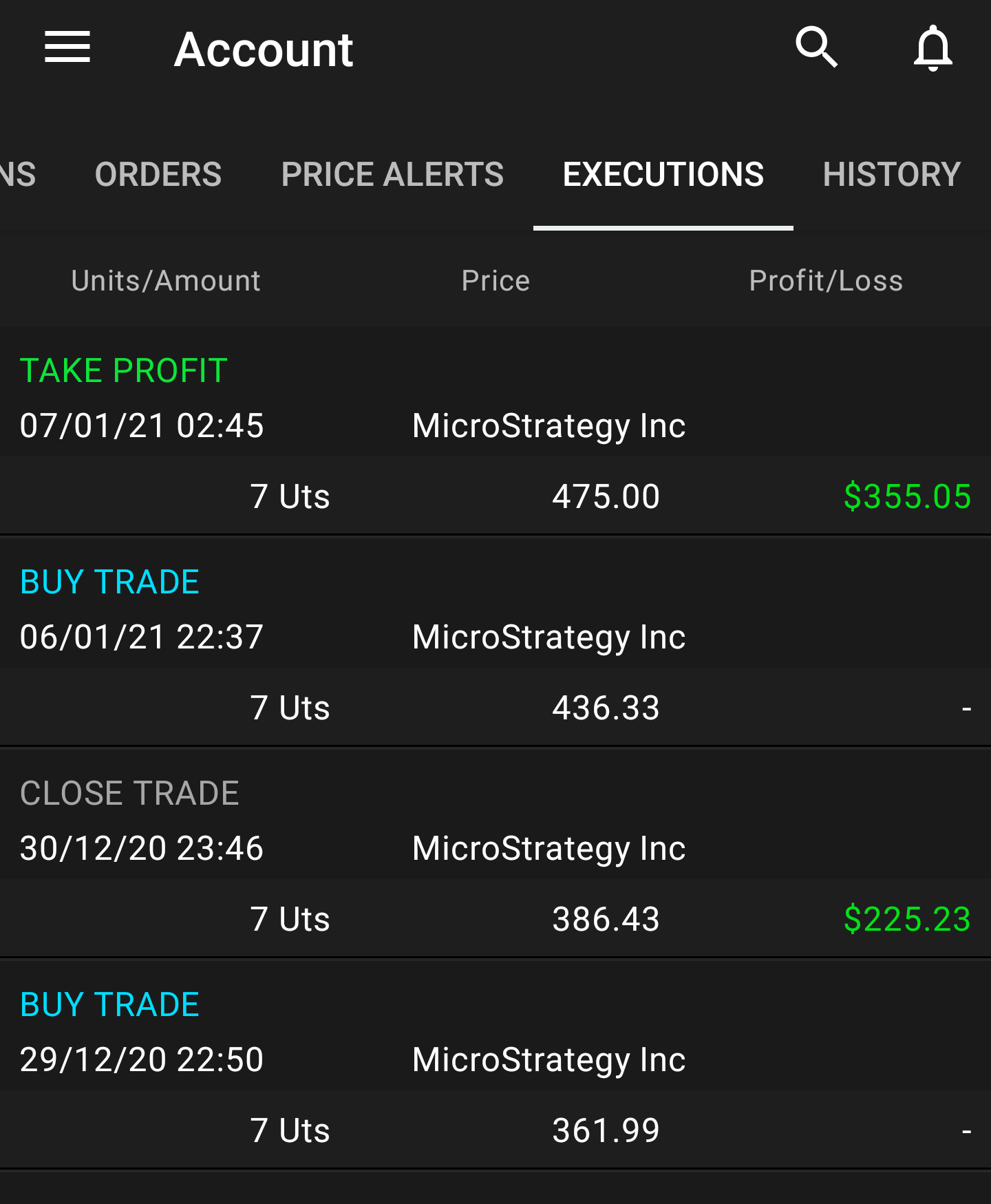The height and width of the screenshot is (1204, 991).
Task: Show the partially hidden leftmost tab
Action: (x=18, y=174)
